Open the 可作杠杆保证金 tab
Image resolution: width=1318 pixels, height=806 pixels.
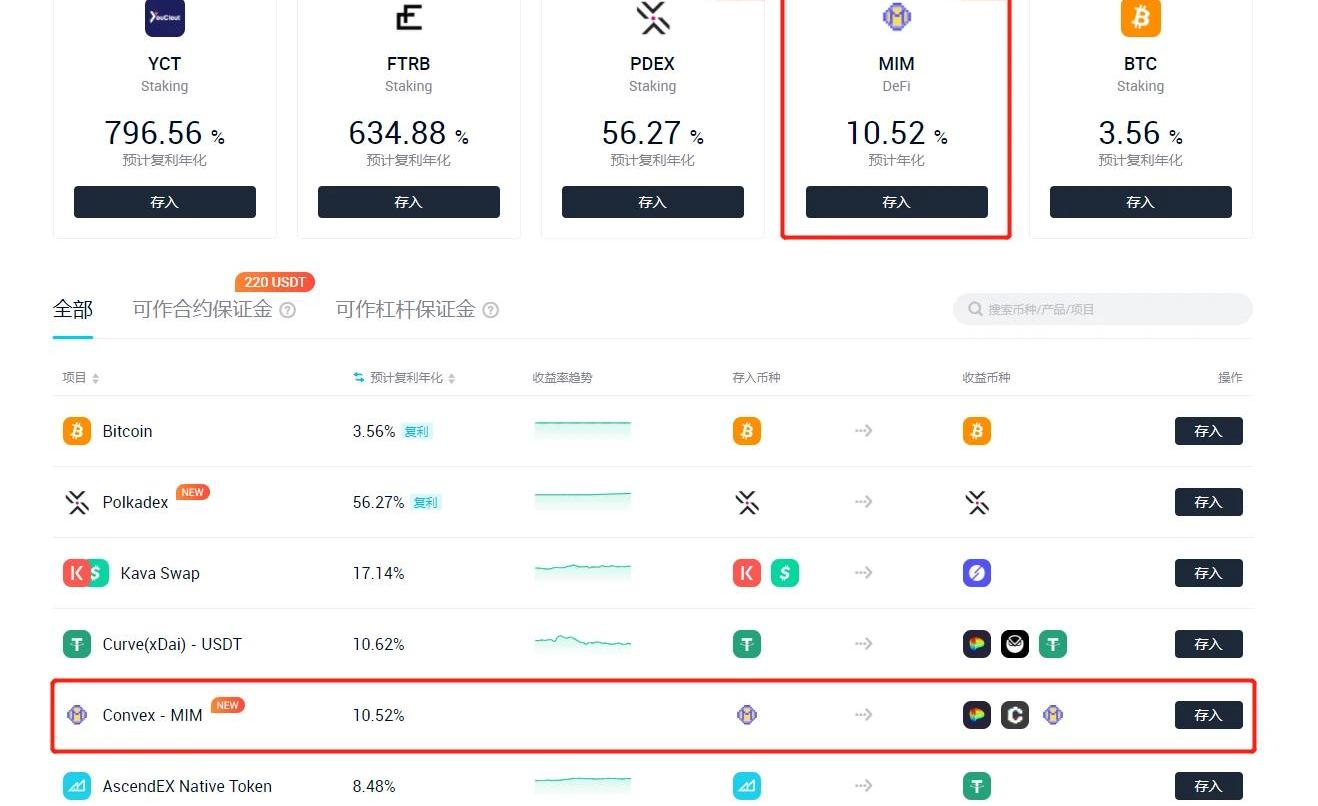click(405, 309)
